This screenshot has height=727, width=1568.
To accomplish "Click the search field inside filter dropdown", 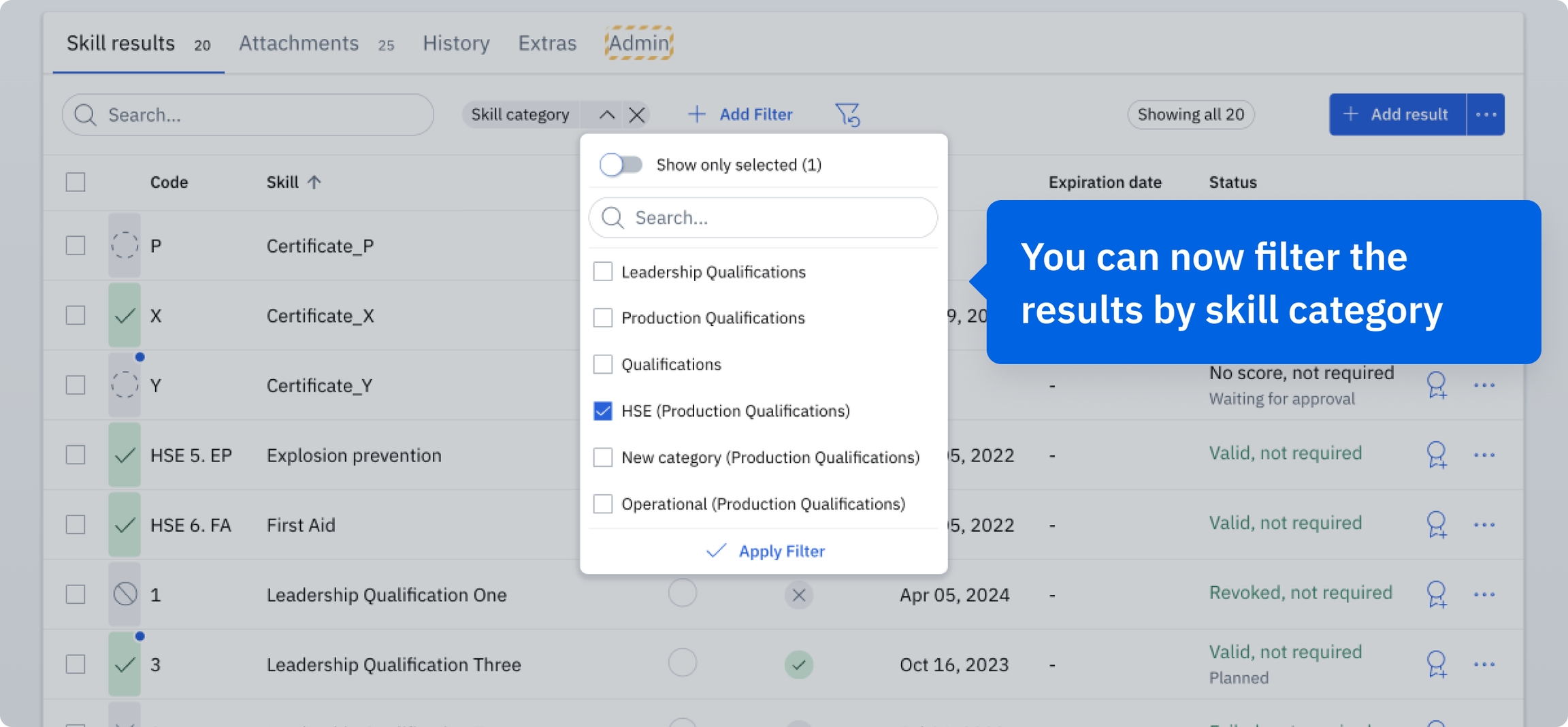I will pos(764,218).
